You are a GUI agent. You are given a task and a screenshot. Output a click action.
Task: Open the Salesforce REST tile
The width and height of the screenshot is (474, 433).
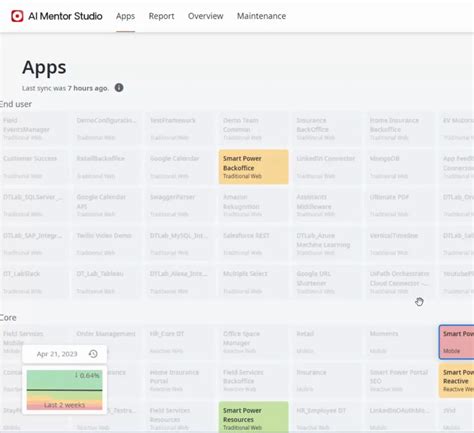pos(254,244)
